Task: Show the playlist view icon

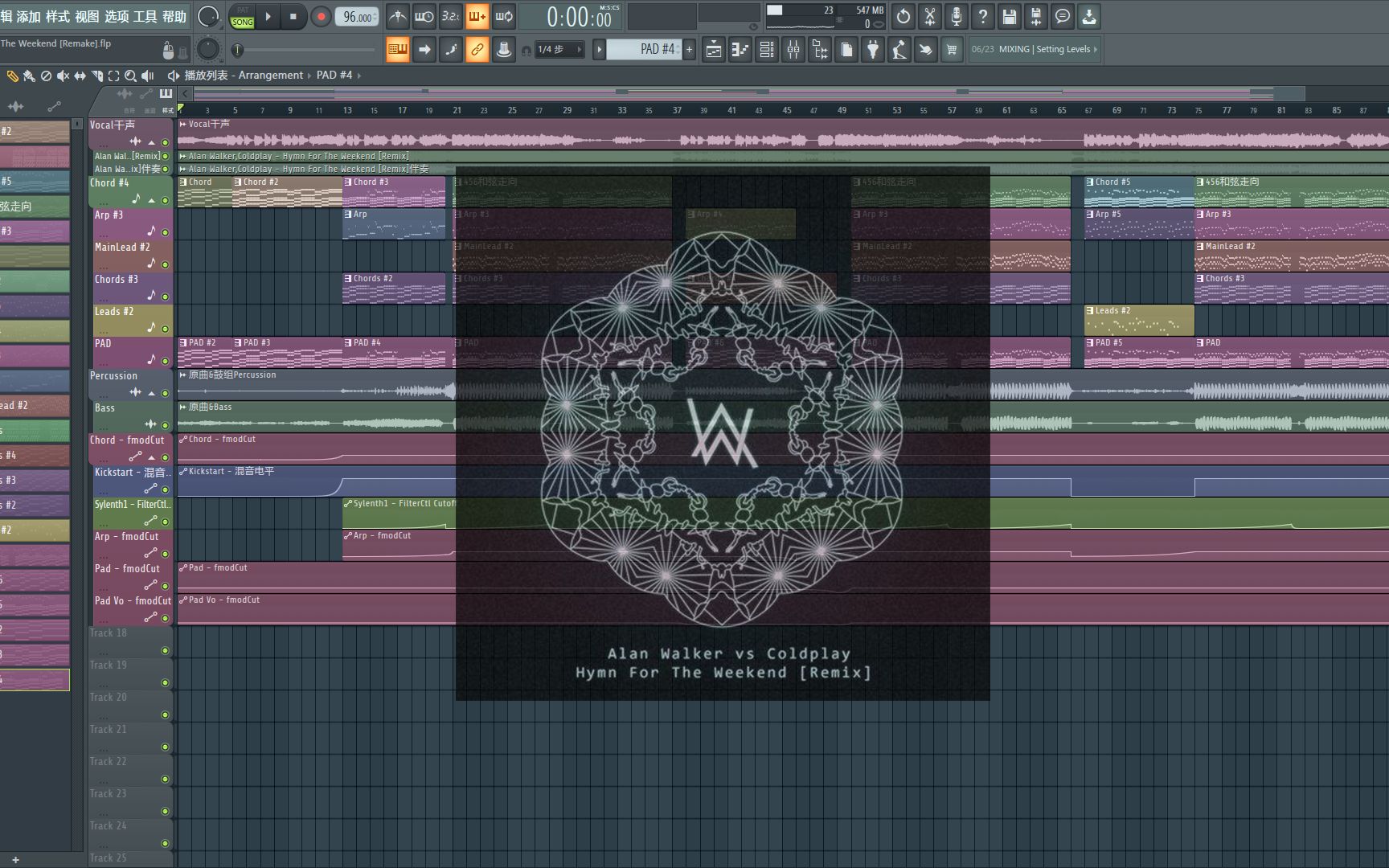Action: (x=714, y=49)
